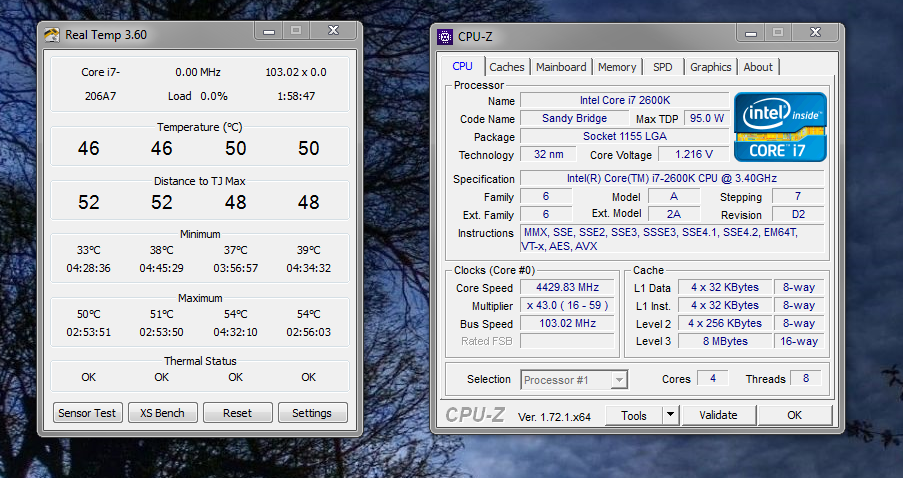
Task: Click the CPU-Z title bar icon
Action: 445,37
